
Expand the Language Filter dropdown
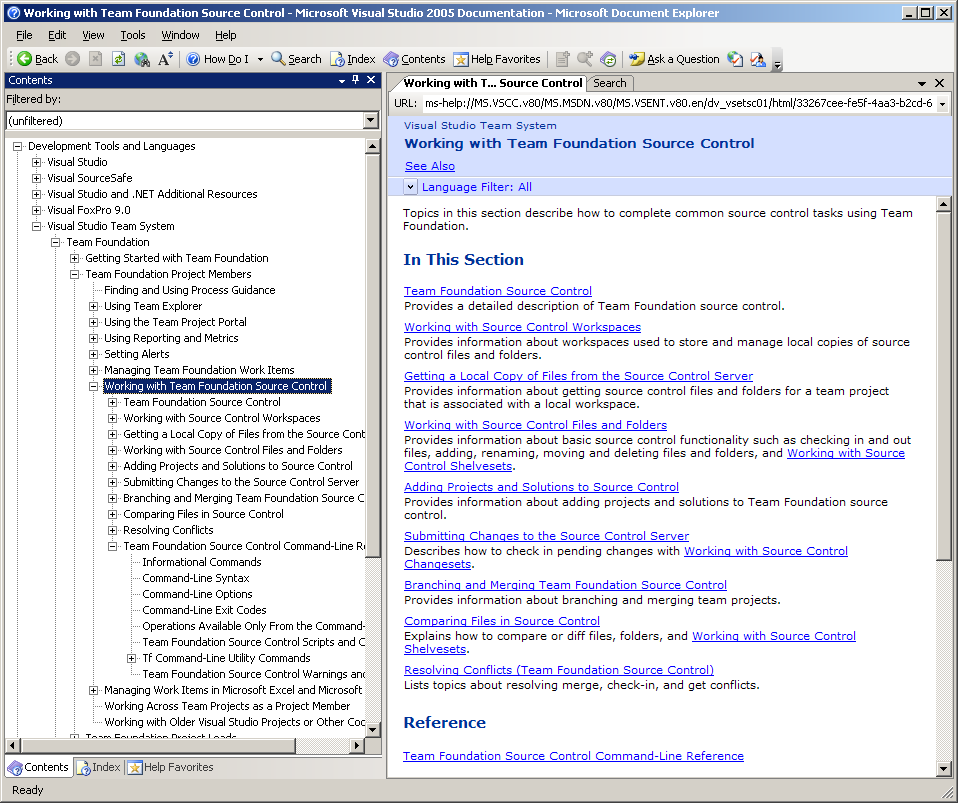point(410,187)
